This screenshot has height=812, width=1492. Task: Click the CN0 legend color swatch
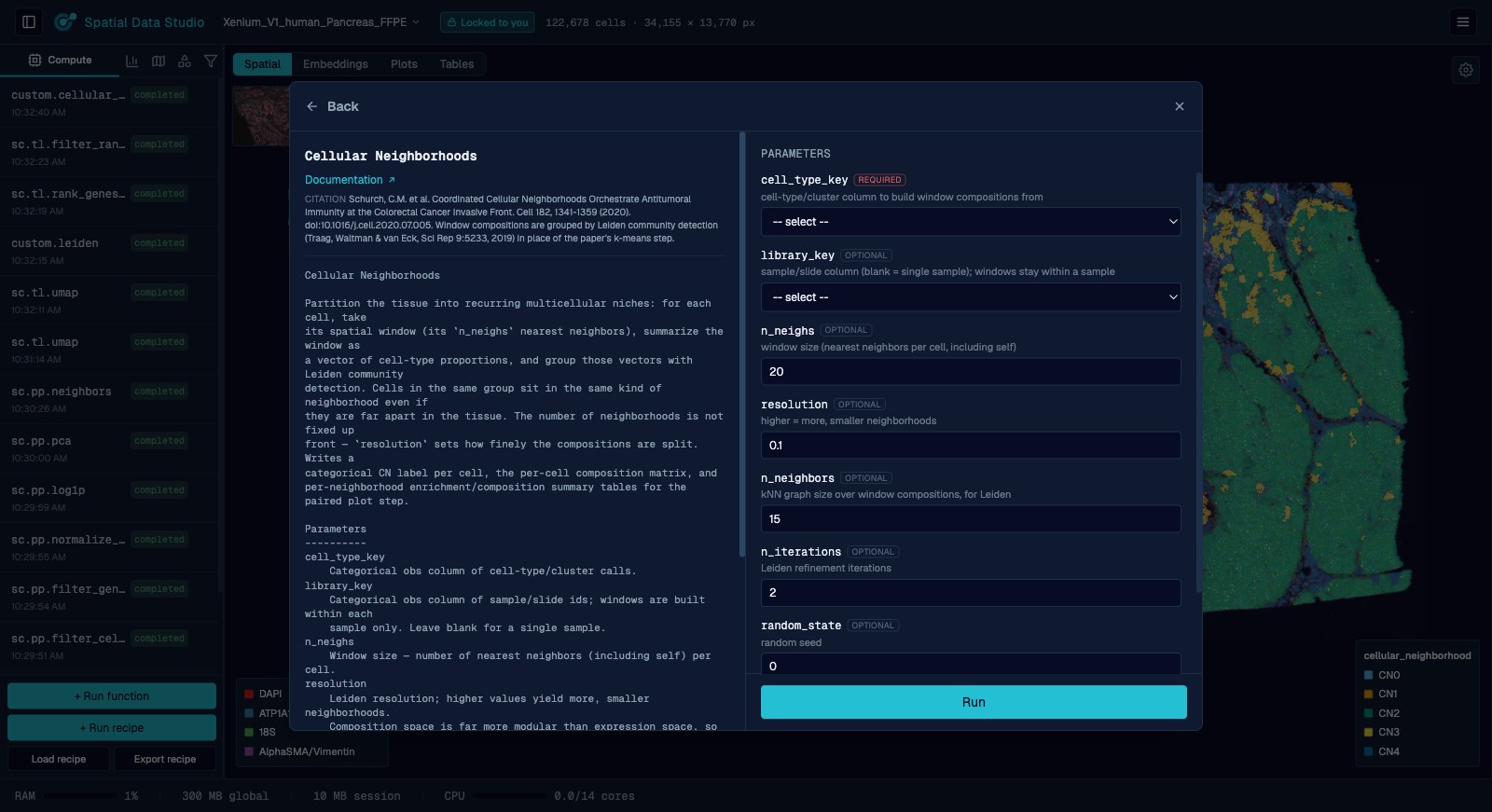point(1368,675)
